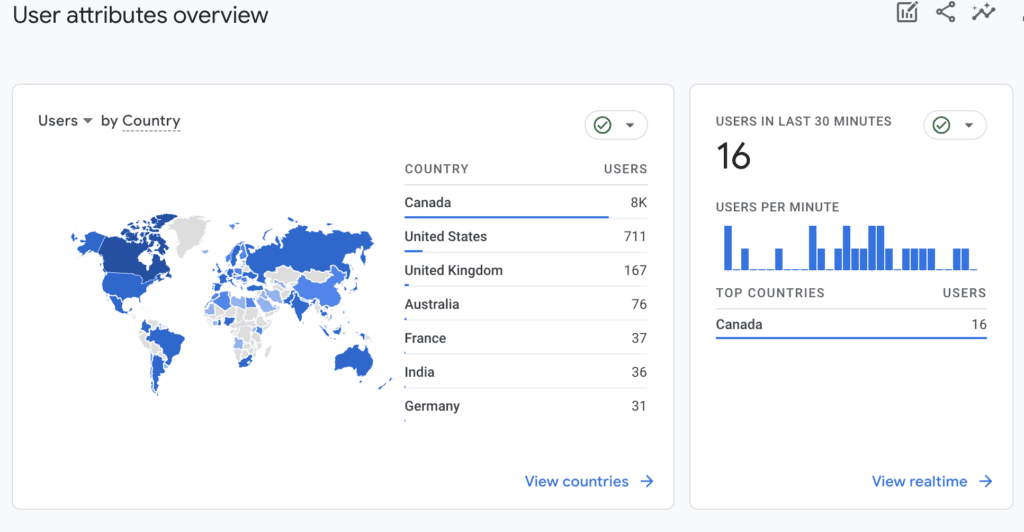Expand the dropdown arrow beside realtime card check
Viewport: 1024px width, 532px height.
click(x=969, y=125)
